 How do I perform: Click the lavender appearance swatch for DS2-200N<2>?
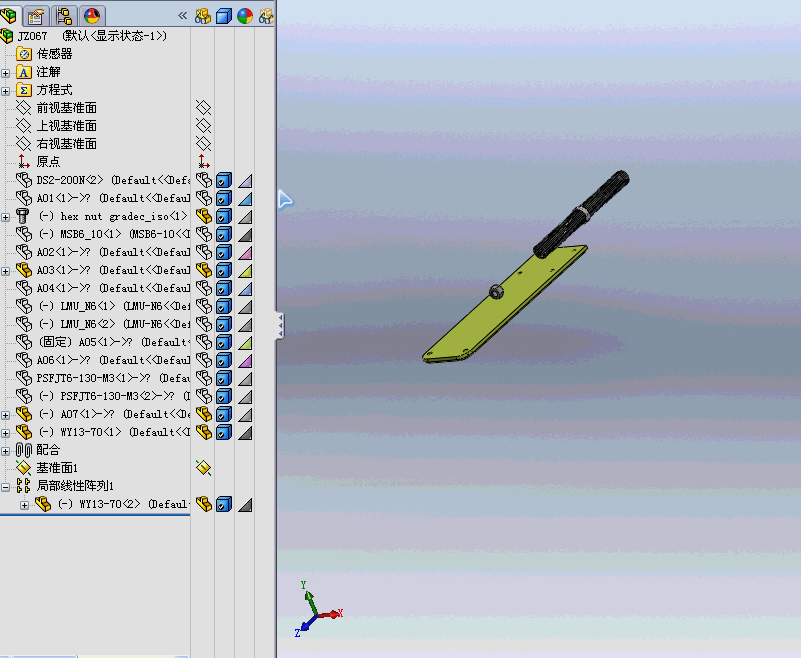point(245,180)
